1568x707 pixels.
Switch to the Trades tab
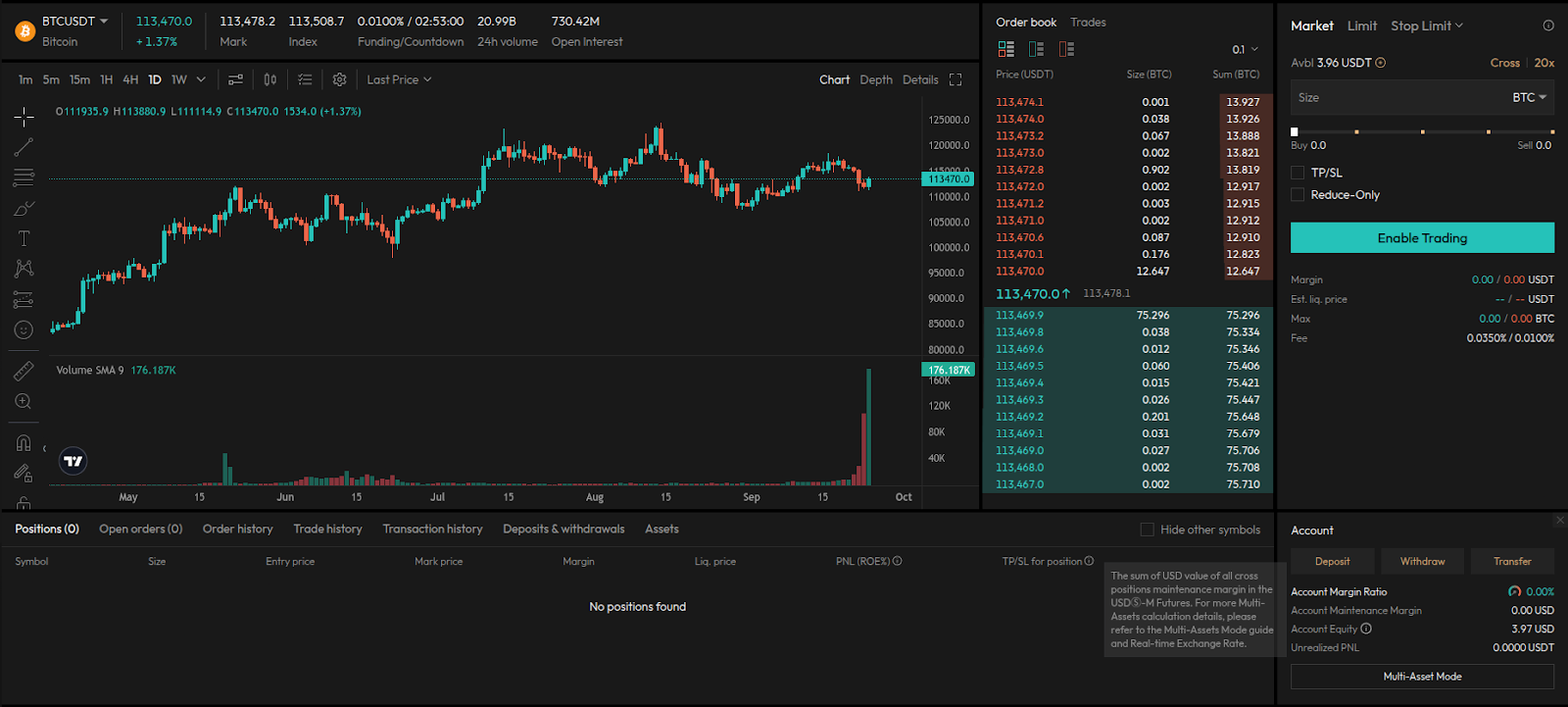click(1088, 22)
